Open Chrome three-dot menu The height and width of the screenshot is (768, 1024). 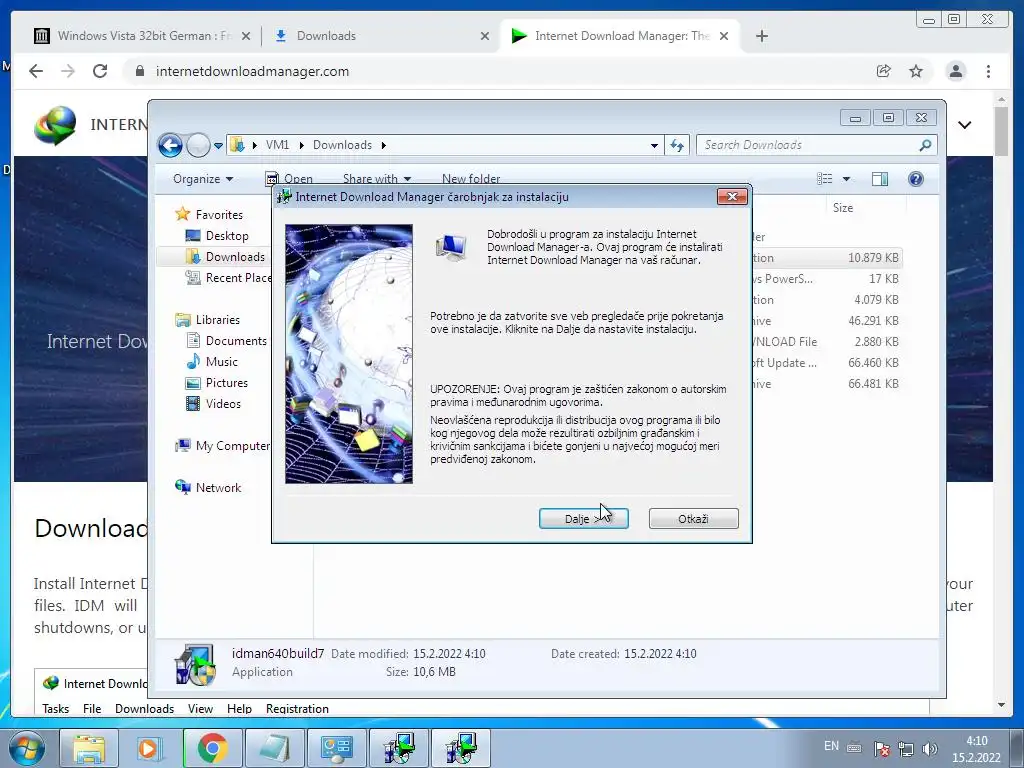[x=988, y=71]
